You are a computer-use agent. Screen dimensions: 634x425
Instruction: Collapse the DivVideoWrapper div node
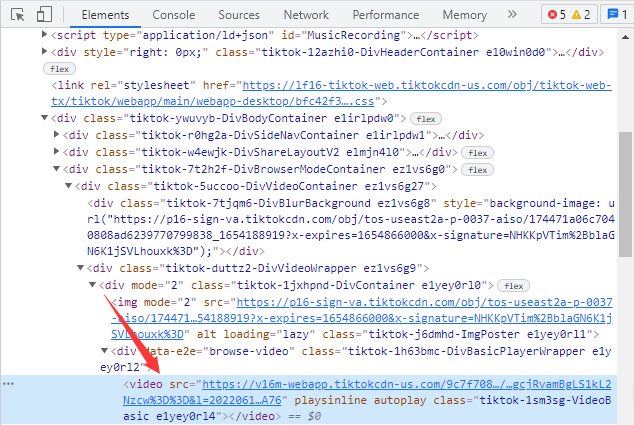point(81,268)
